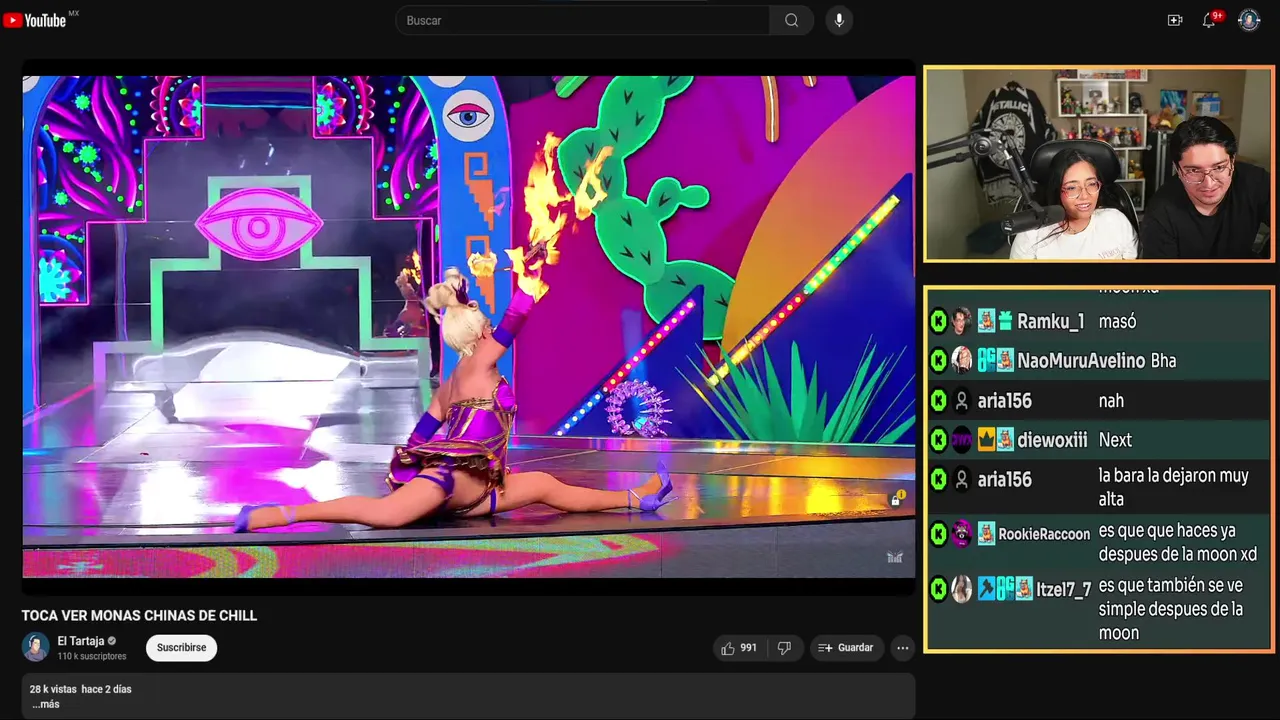Click Ramku_1 username in chat
Viewport: 1280px width, 720px height.
point(1050,322)
